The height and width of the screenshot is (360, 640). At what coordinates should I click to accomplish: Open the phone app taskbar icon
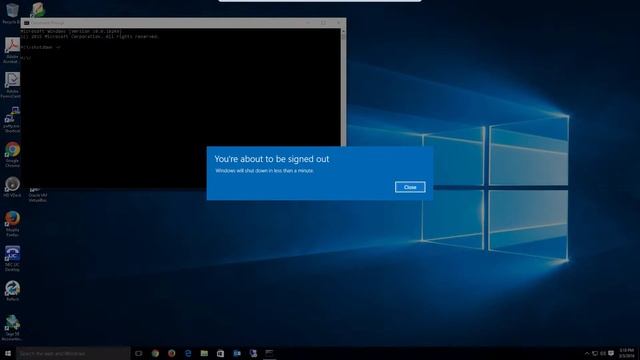point(253,353)
